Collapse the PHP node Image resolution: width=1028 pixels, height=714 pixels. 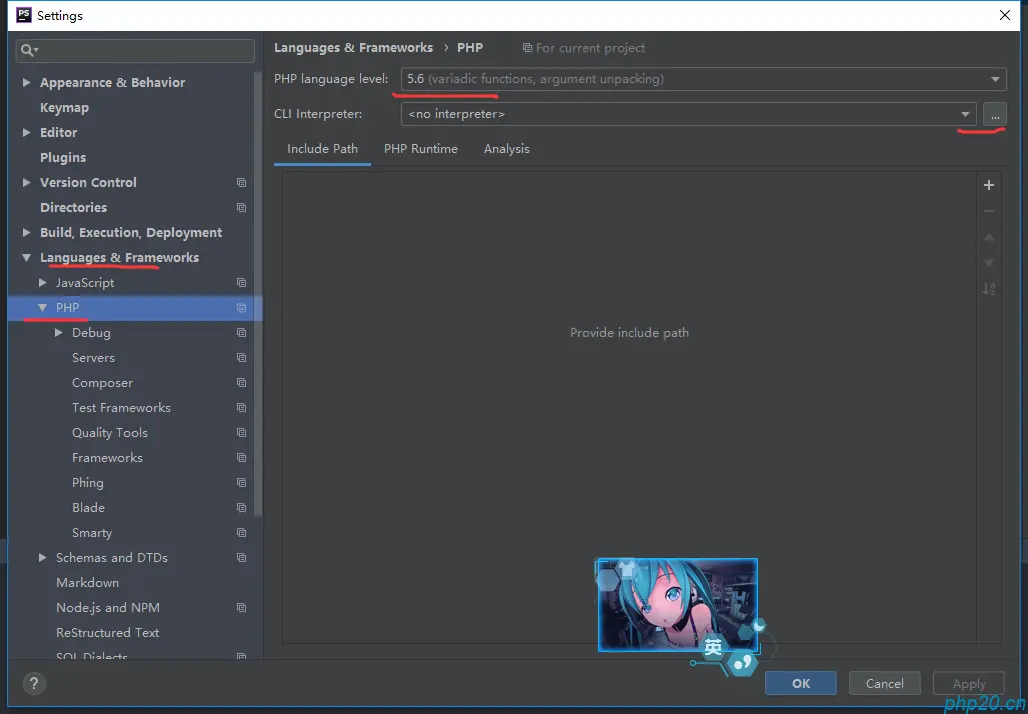[43, 307]
